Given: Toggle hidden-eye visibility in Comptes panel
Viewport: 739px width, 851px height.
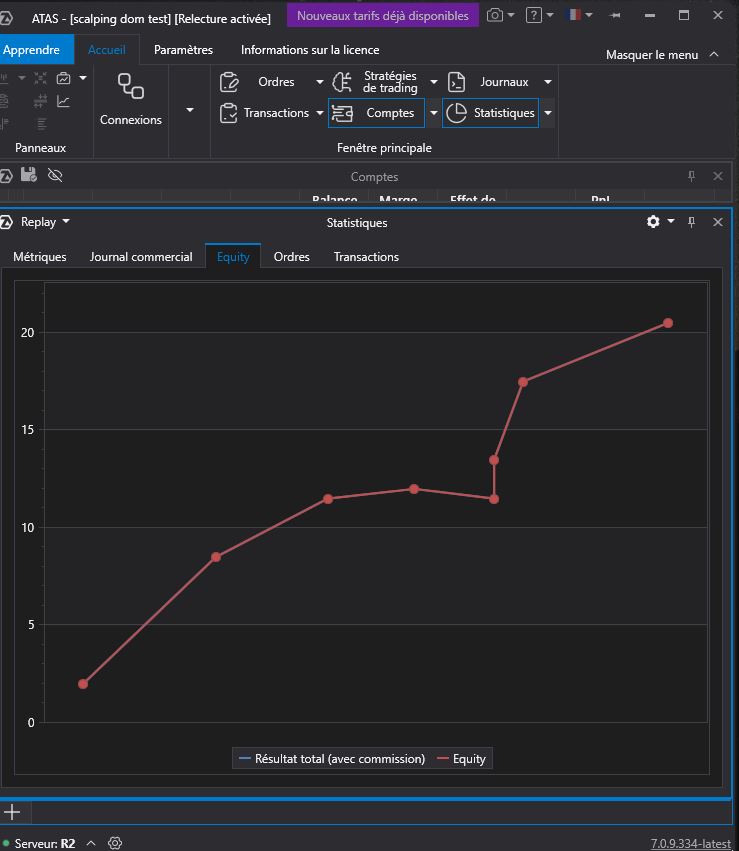Looking at the screenshot, I should [55, 175].
